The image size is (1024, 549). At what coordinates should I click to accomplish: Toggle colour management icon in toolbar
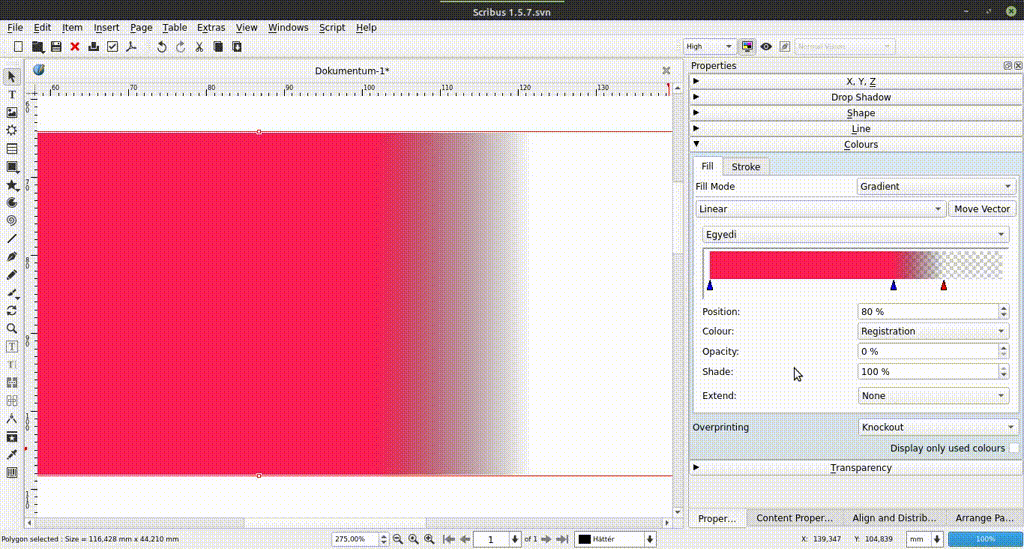747,46
